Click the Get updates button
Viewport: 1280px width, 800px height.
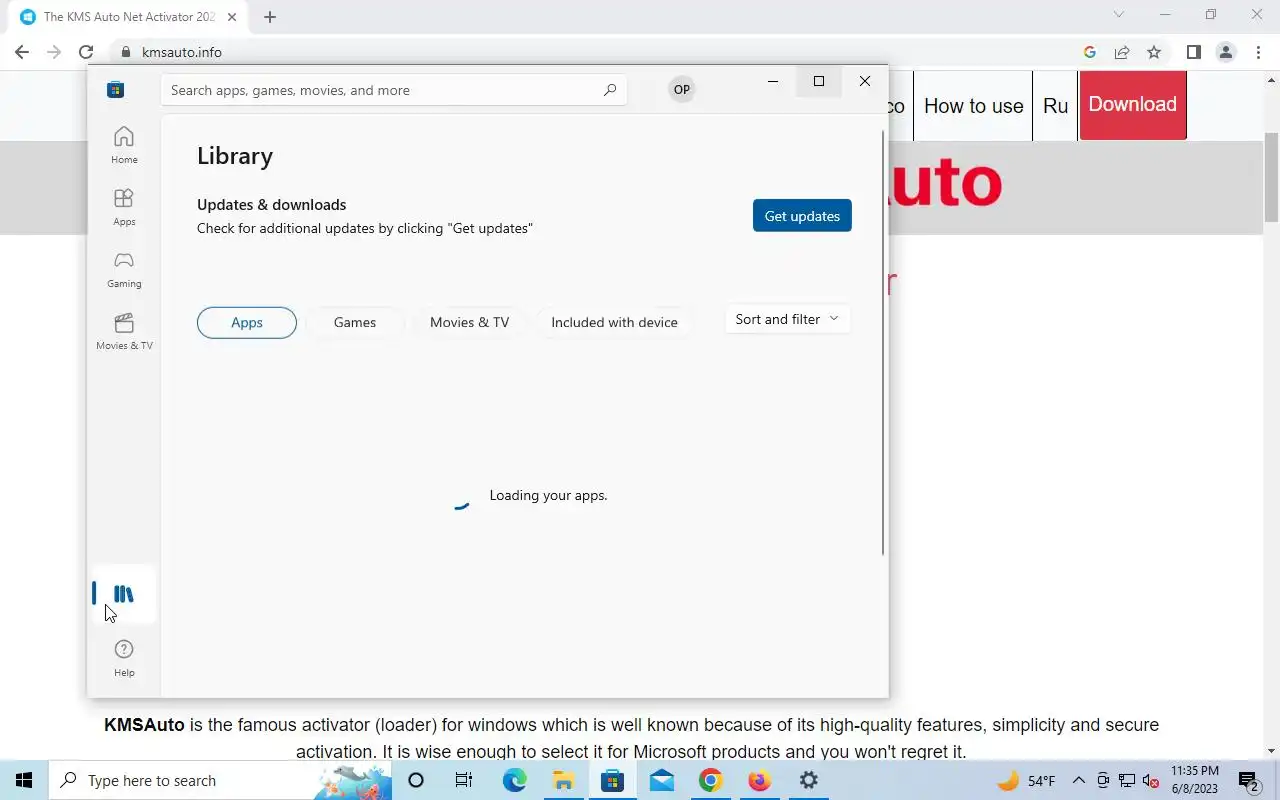click(802, 216)
